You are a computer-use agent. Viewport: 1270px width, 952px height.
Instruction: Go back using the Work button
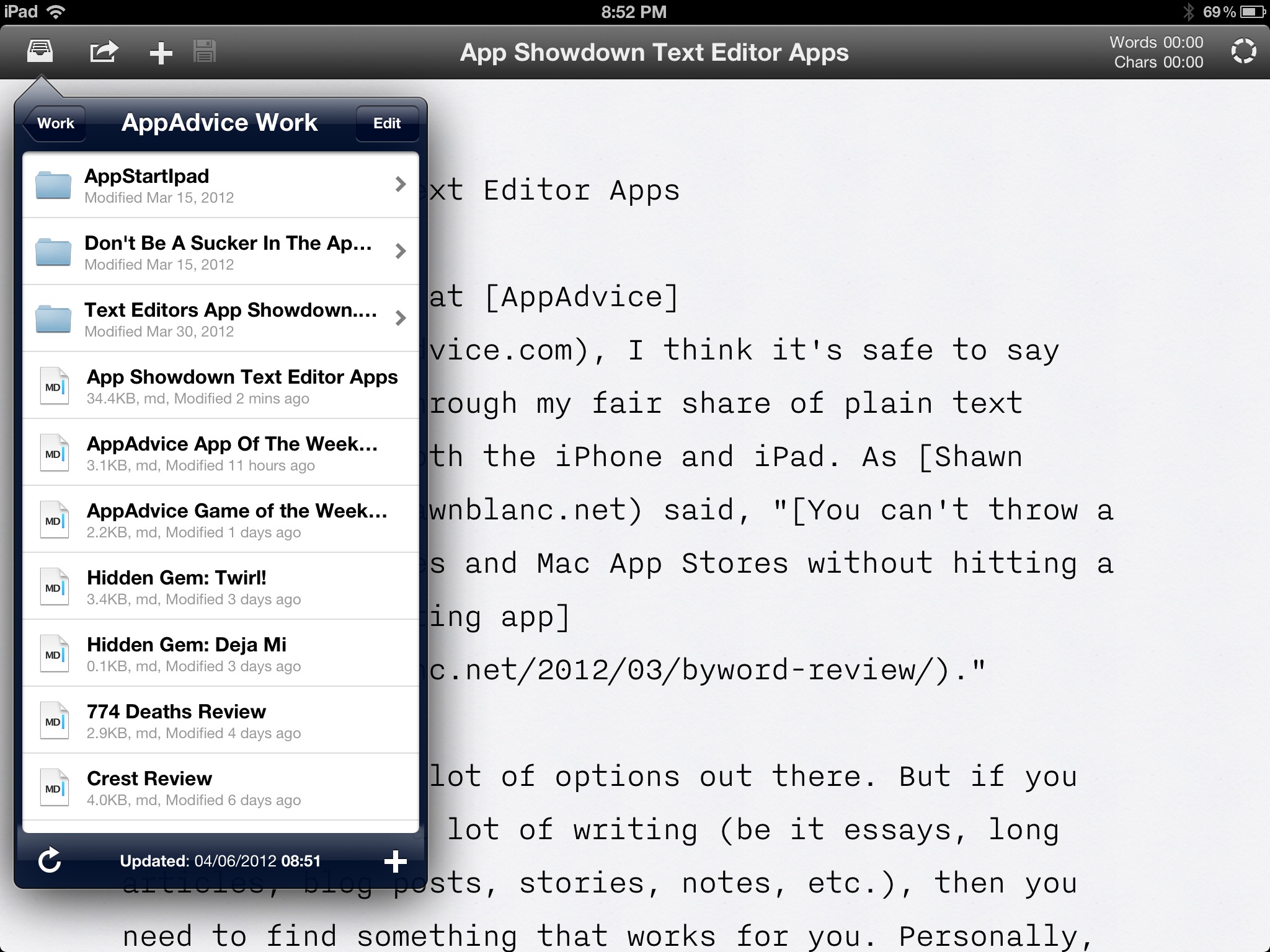click(x=55, y=123)
